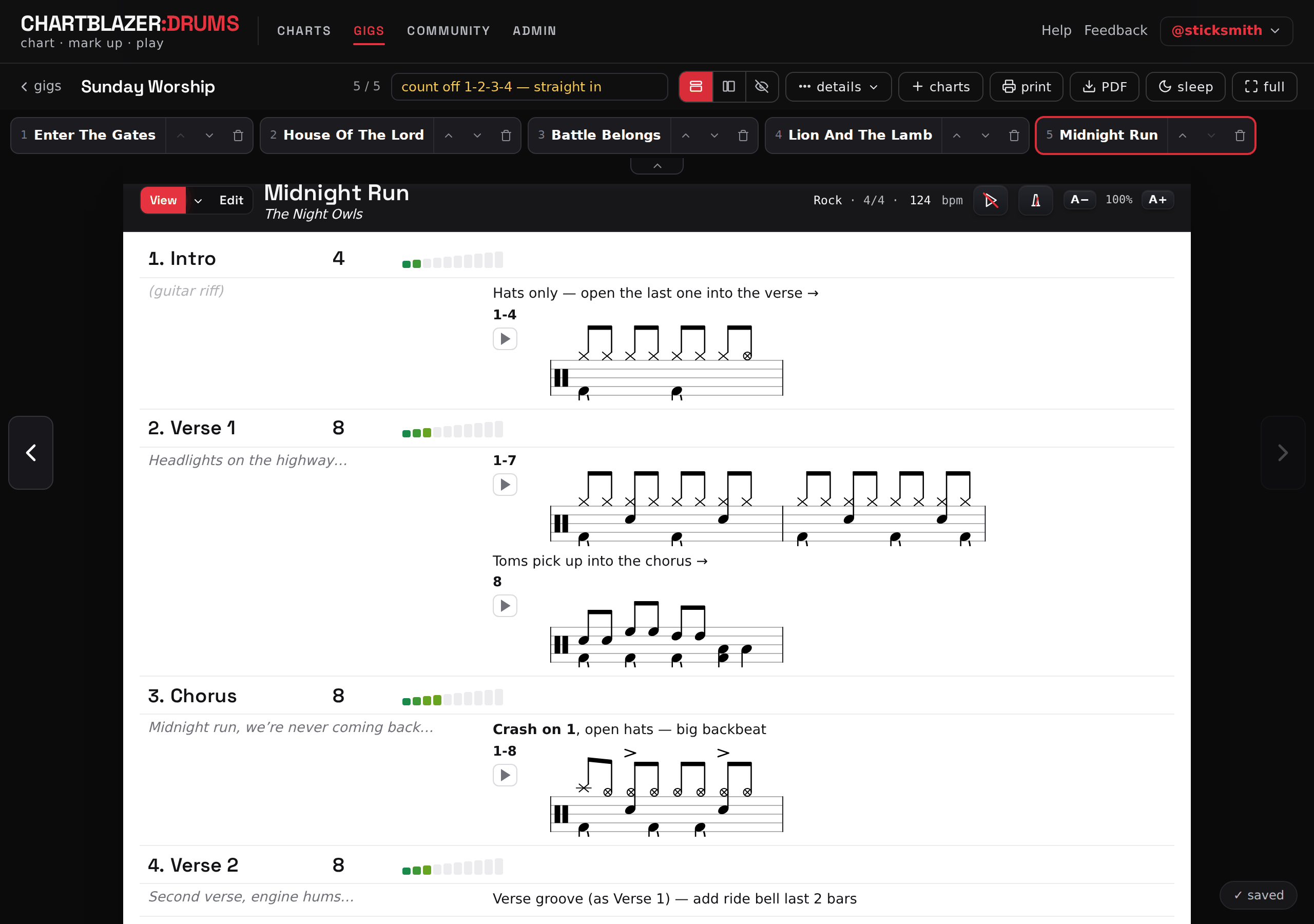Remove Lion And The Lamb from gig
The image size is (1314, 924).
1014,136
